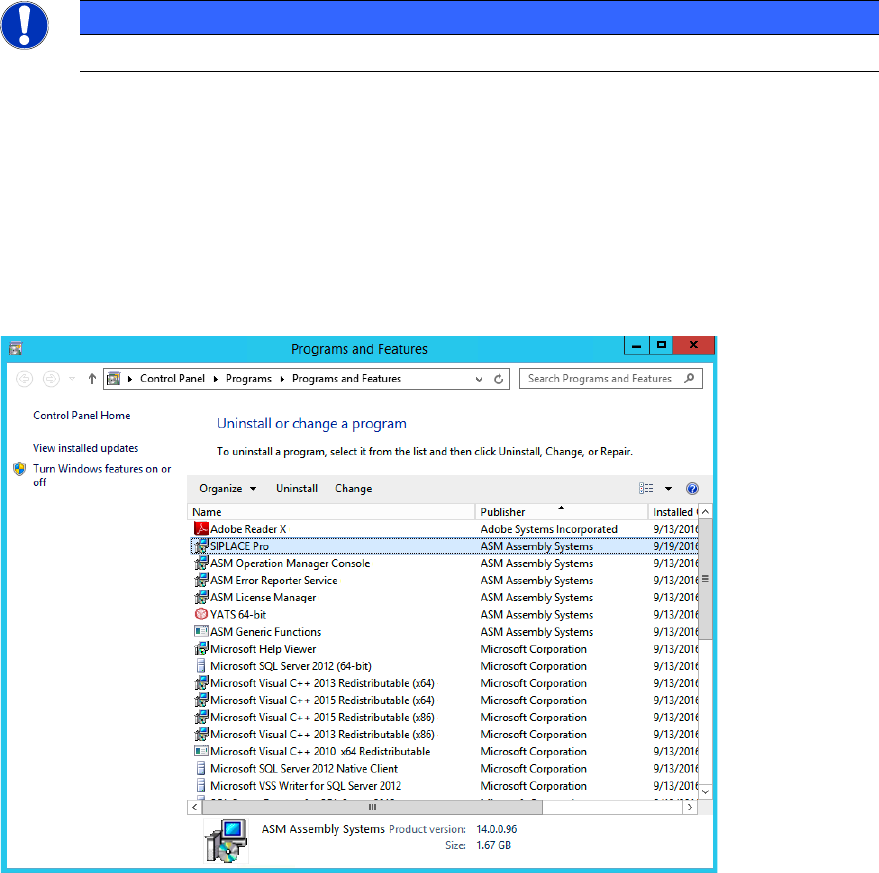This screenshot has height=873, width=879.
Task: Click publisher Adobe Systems Incorporated
Action: (549, 529)
